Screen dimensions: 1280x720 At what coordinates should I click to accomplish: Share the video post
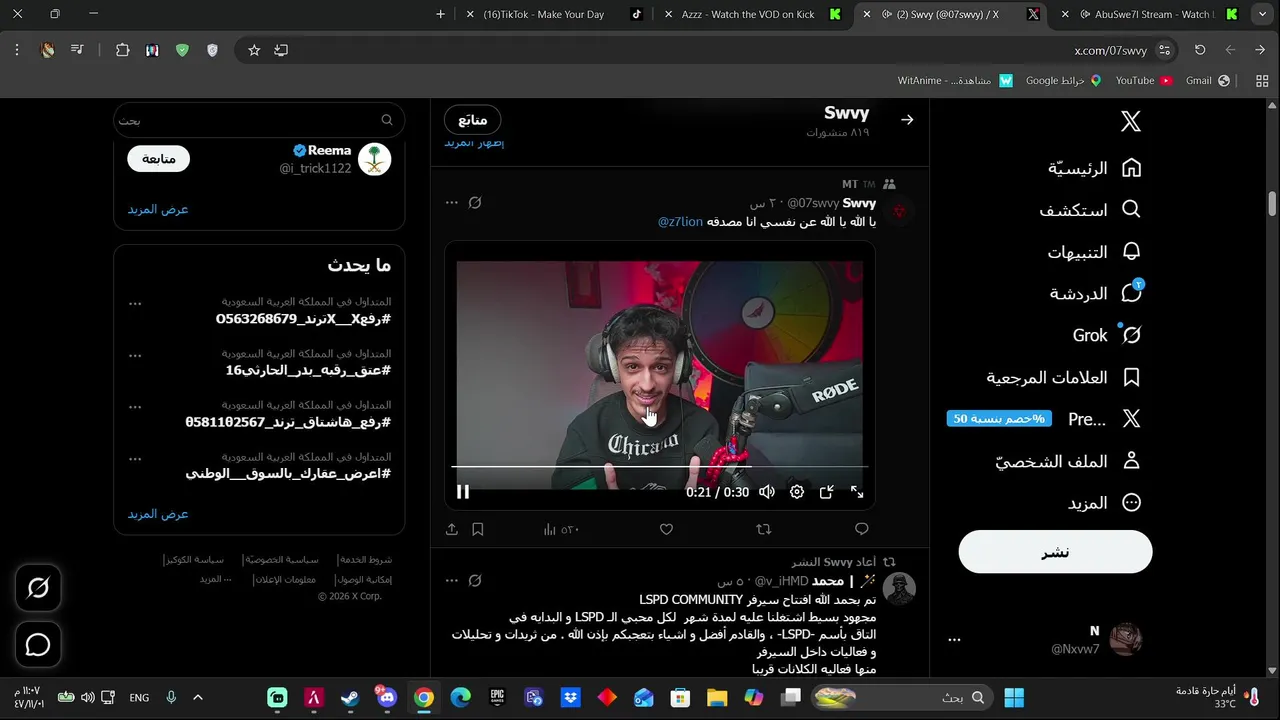pos(452,529)
